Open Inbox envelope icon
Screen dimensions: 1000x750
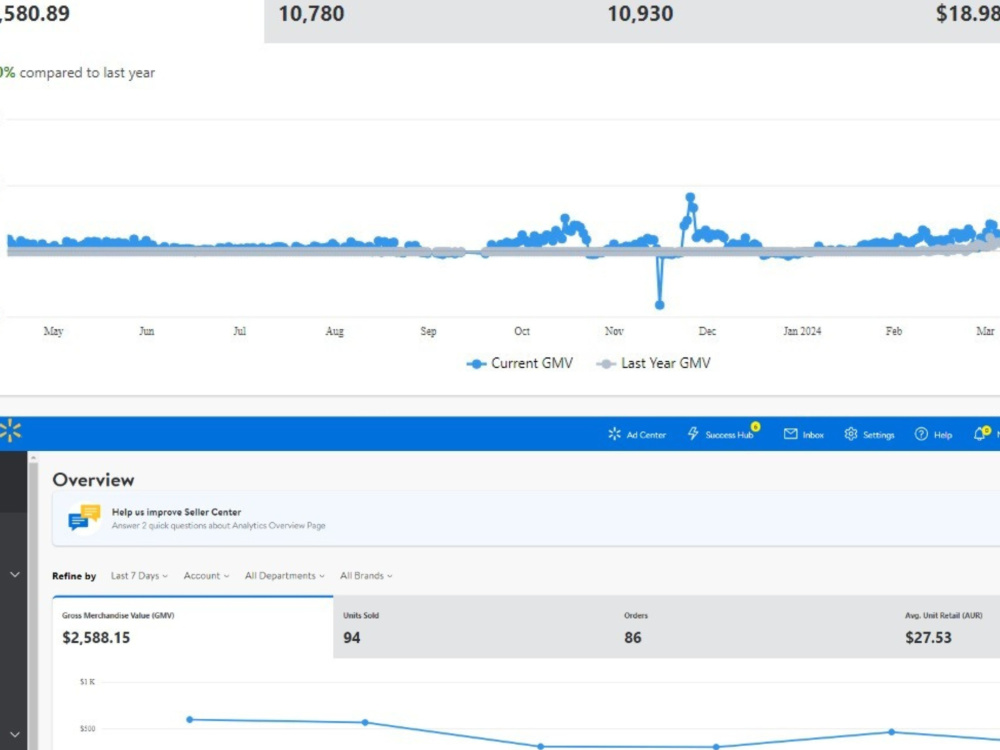pyautogui.click(x=790, y=434)
